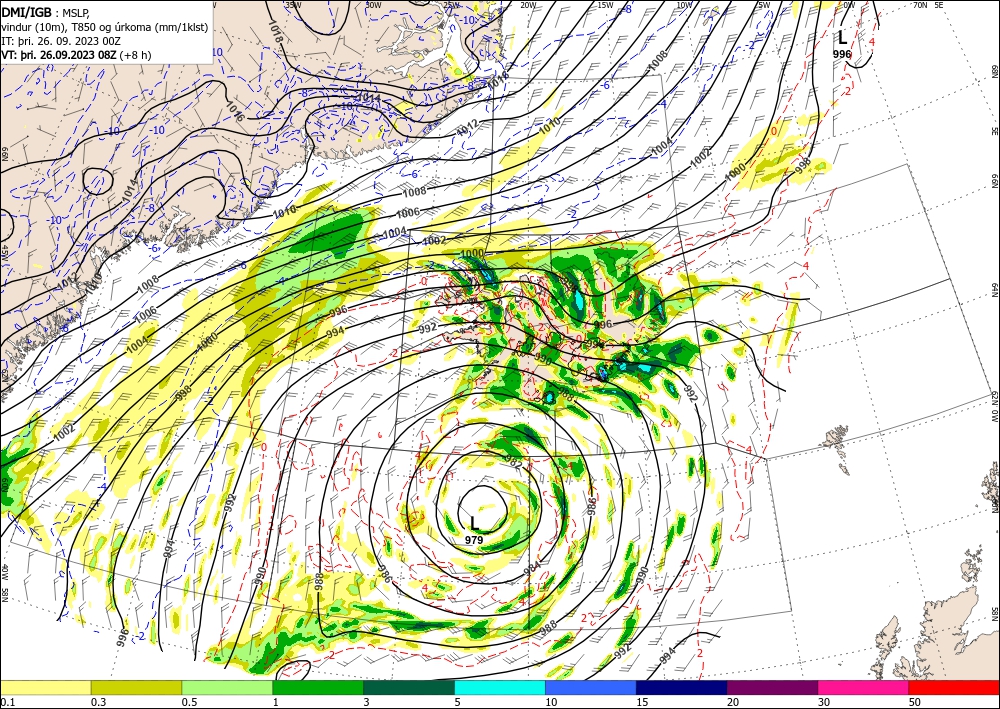Select the green 1–3 legend color segment

pyautogui.click(x=318, y=687)
